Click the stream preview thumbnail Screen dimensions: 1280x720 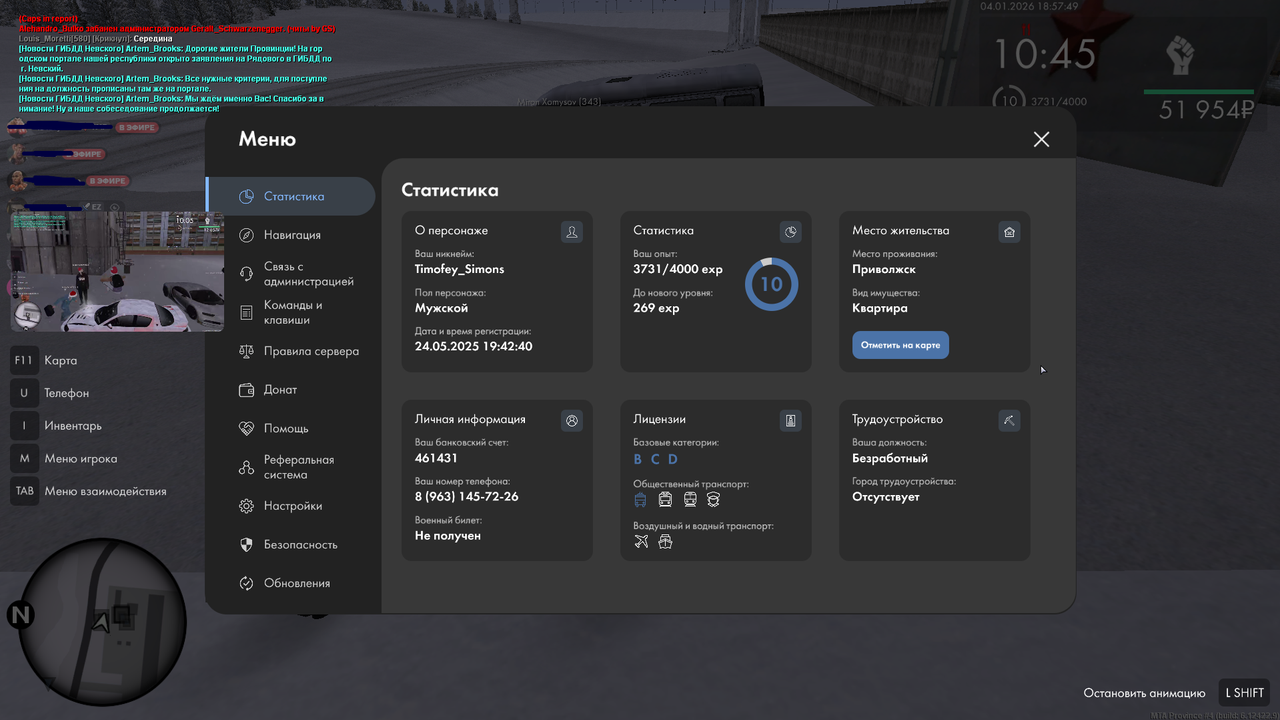117,271
